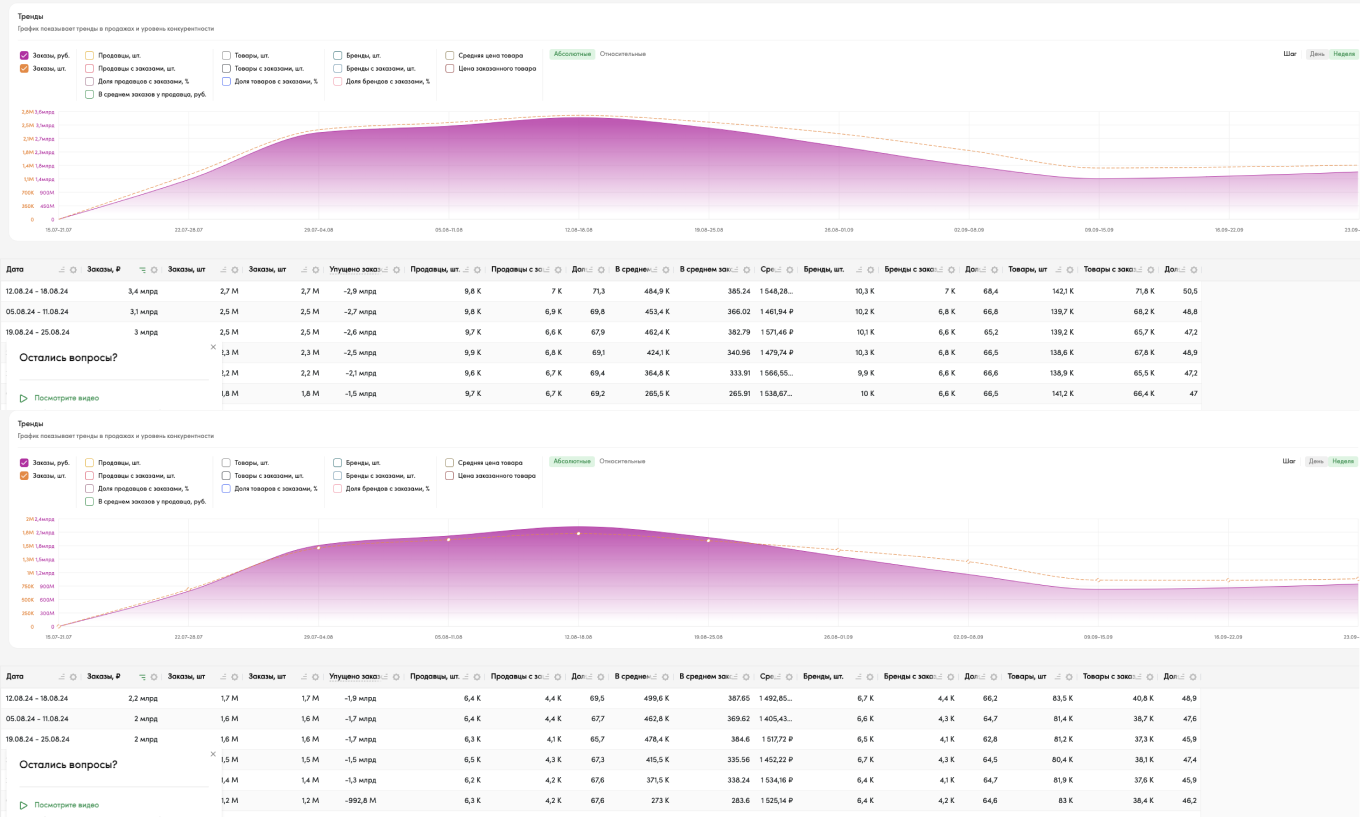1360x817 pixels.
Task: Set upper chart step to День
Action: click(1316, 54)
